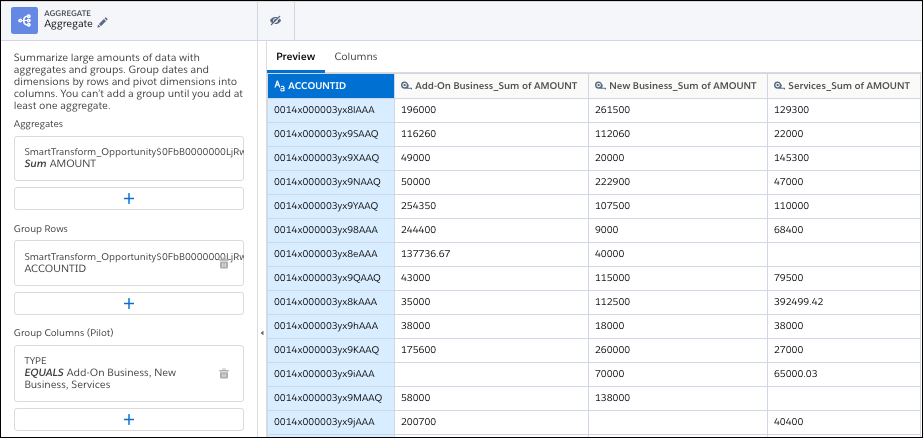Click cell 0014x000003yx9QAAQ
The height and width of the screenshot is (438, 923).
(331, 278)
